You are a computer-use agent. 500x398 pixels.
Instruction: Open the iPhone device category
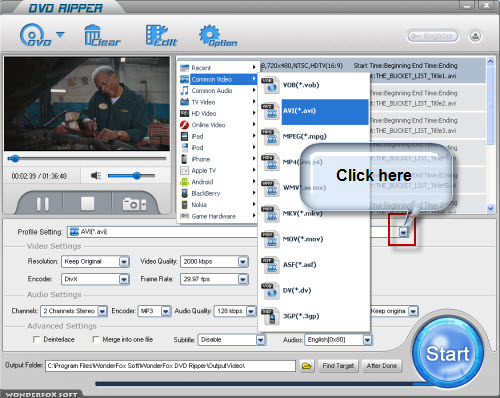pyautogui.click(x=218, y=159)
